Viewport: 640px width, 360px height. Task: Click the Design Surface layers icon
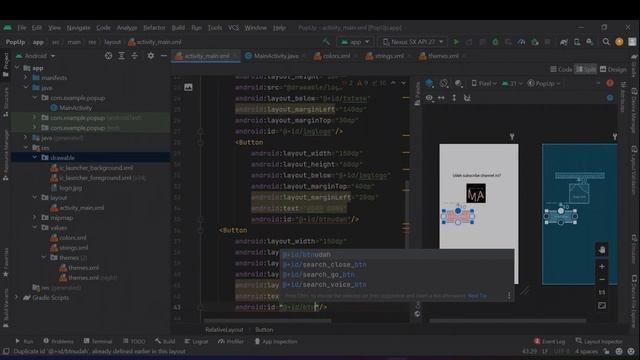(x=429, y=83)
